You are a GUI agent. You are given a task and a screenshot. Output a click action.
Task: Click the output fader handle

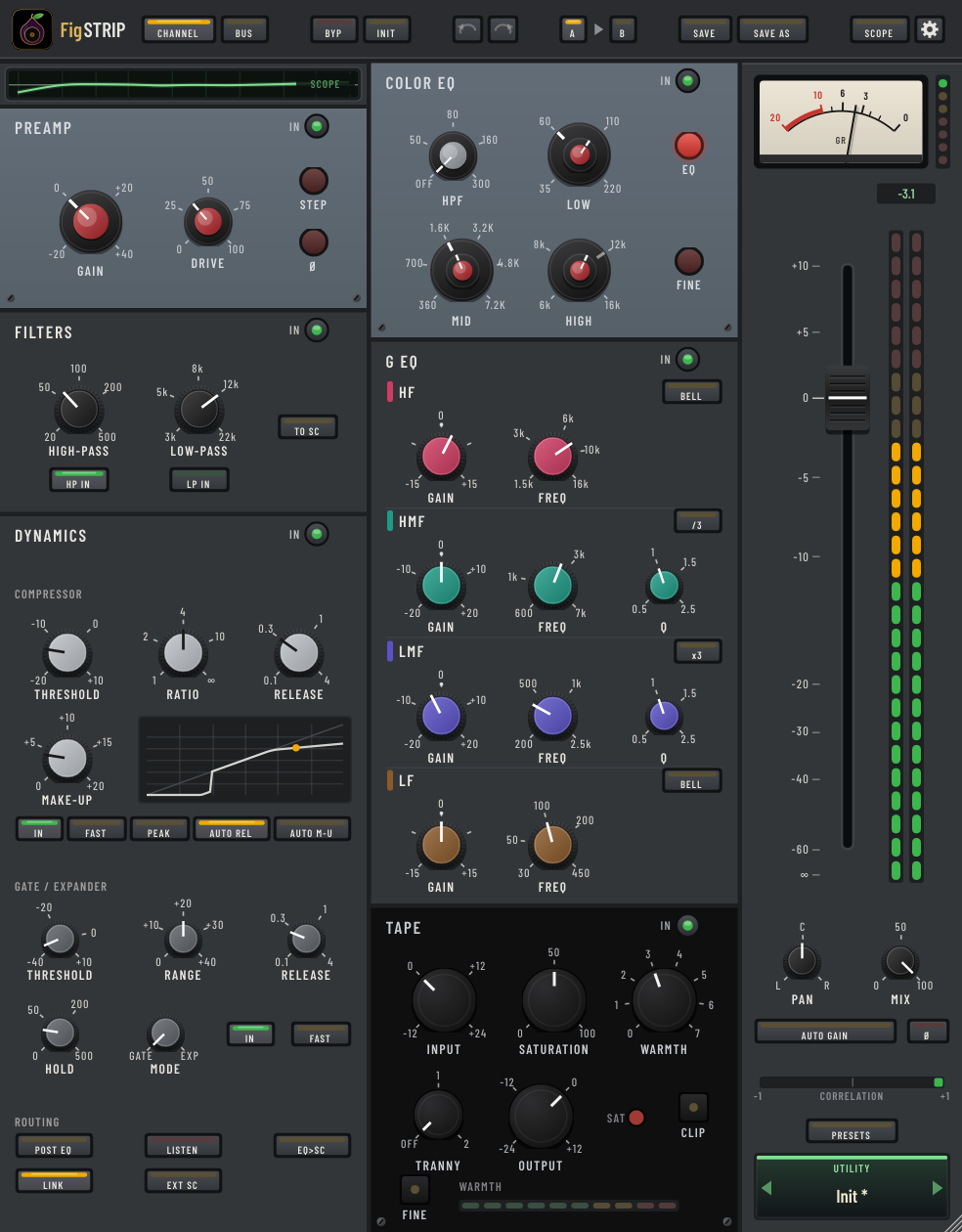click(847, 399)
